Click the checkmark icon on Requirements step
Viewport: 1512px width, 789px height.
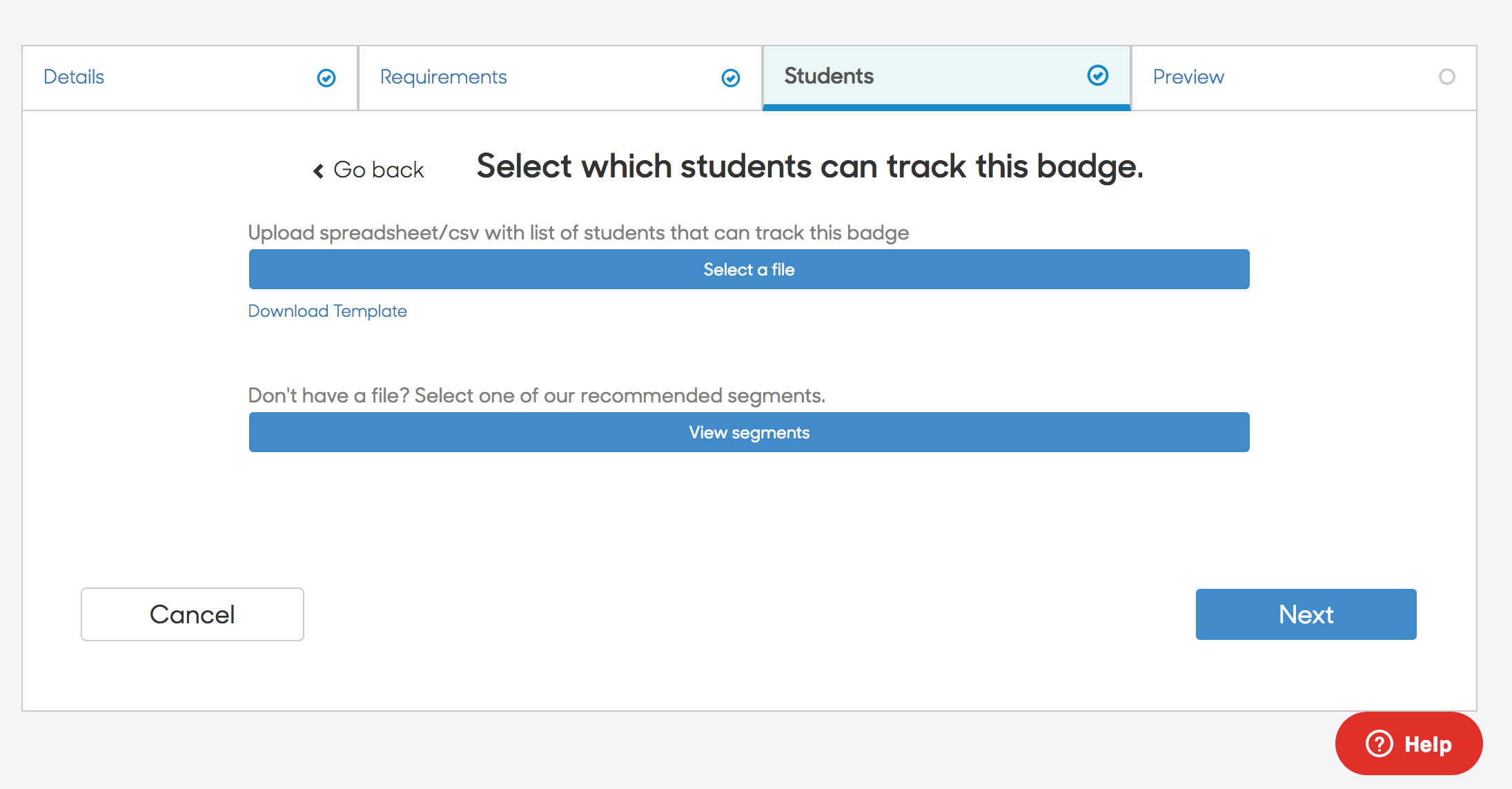point(731,78)
